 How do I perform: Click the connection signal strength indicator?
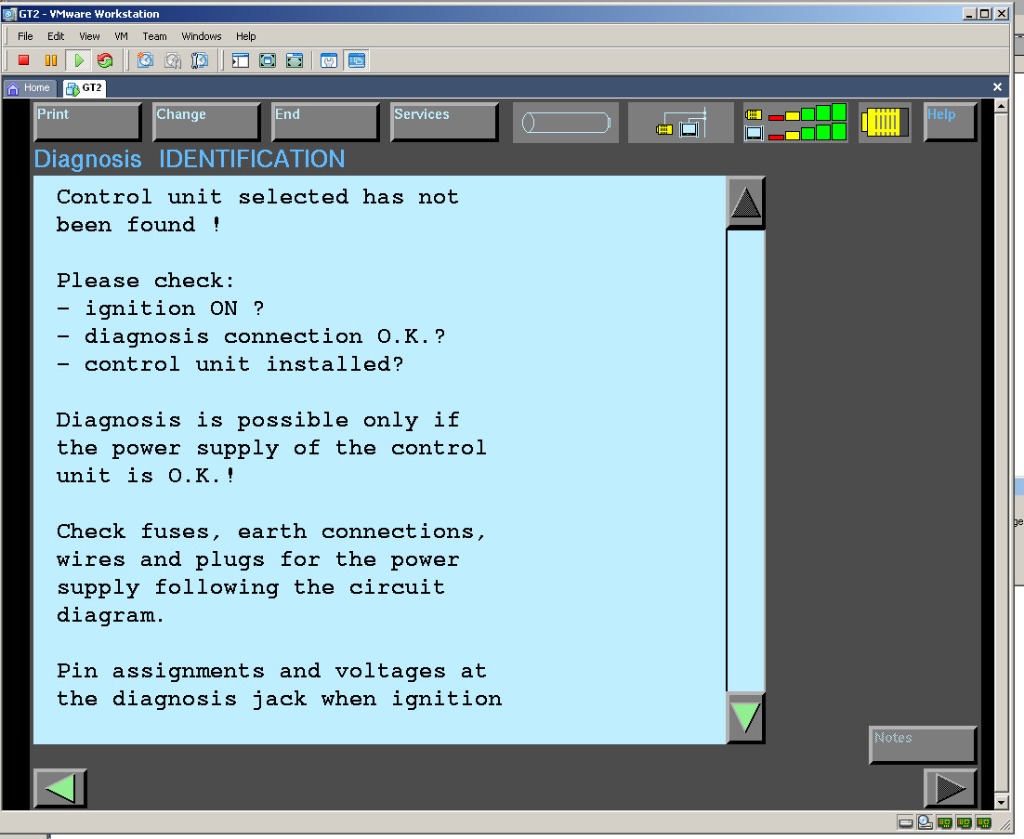pos(796,122)
